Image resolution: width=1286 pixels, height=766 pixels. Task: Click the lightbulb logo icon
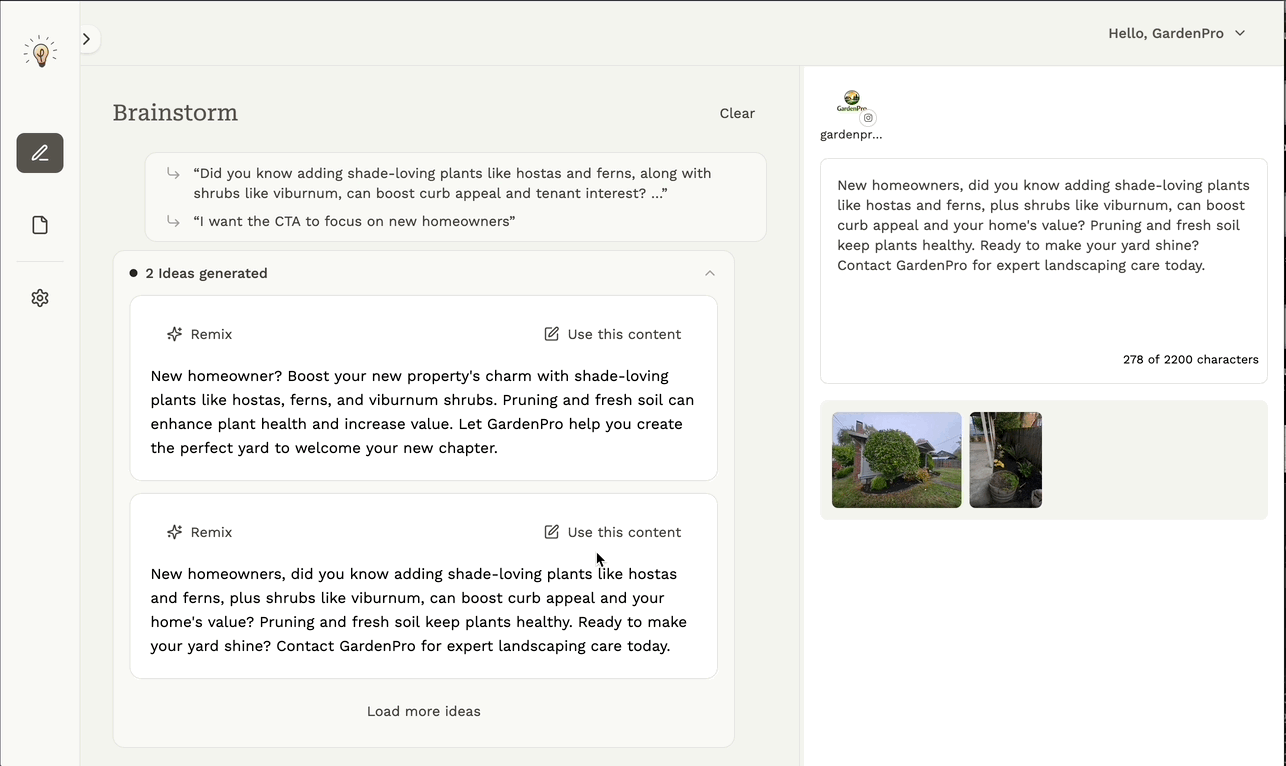[x=40, y=52]
